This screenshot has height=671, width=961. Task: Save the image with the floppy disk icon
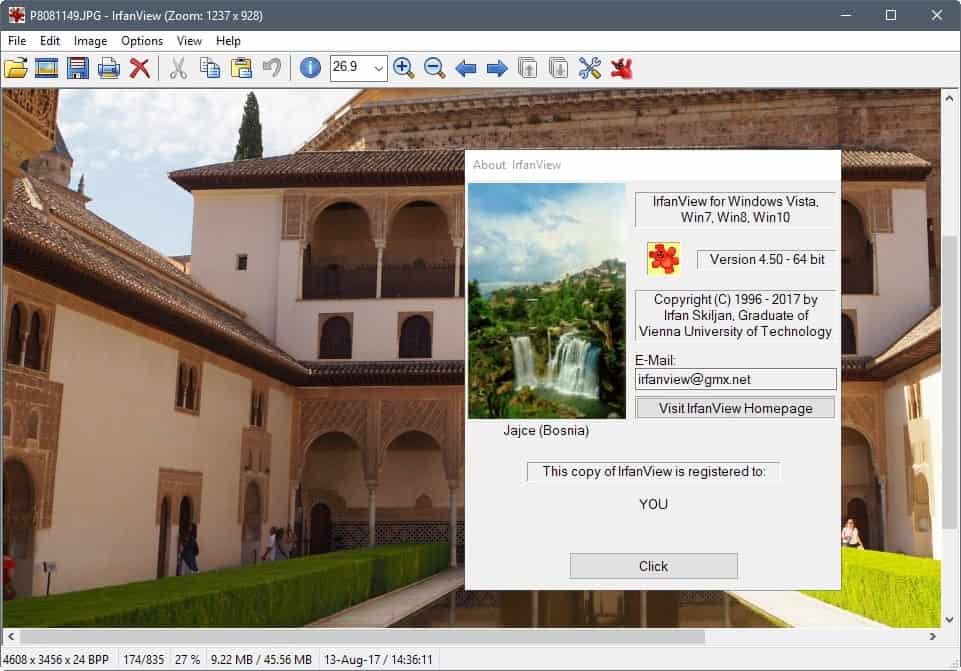(x=77, y=68)
